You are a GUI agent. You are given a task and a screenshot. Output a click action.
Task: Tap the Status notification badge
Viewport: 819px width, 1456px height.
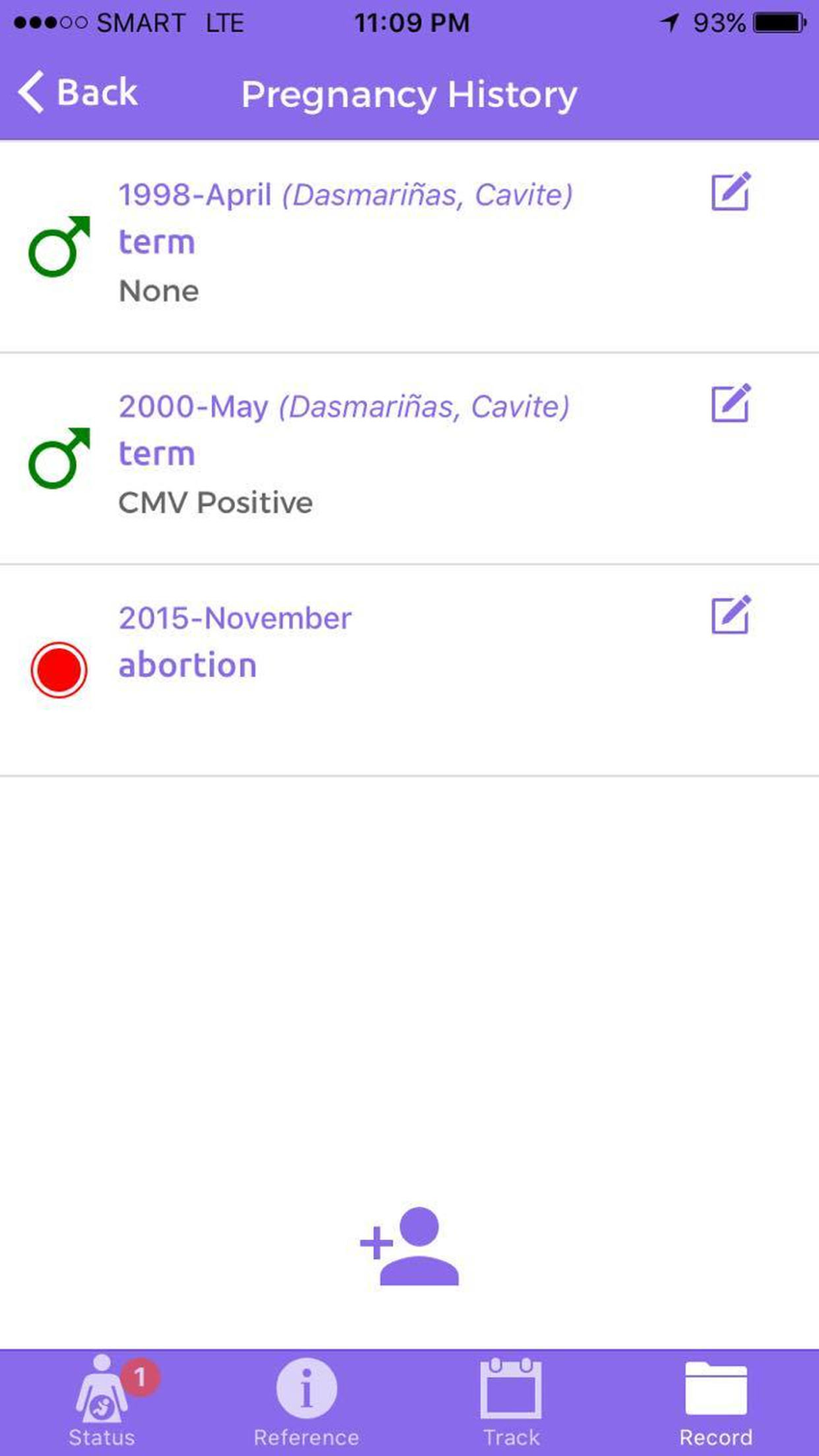[140, 1377]
